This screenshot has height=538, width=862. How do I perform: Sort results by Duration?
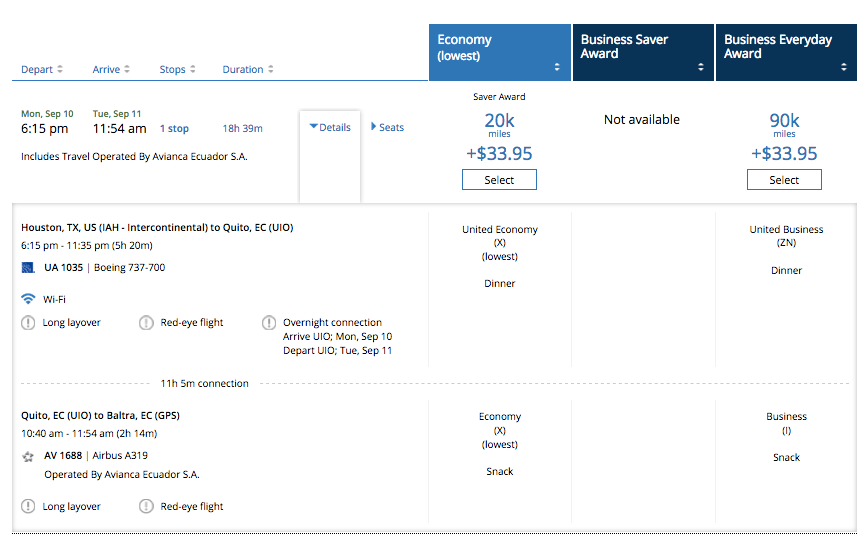[x=247, y=70]
